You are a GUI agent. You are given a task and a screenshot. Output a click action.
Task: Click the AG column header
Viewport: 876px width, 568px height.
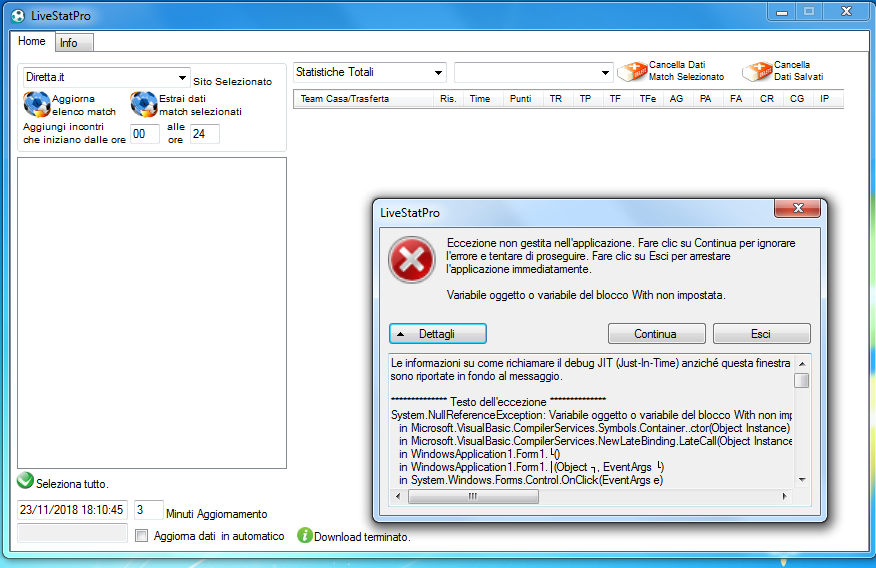click(x=677, y=99)
